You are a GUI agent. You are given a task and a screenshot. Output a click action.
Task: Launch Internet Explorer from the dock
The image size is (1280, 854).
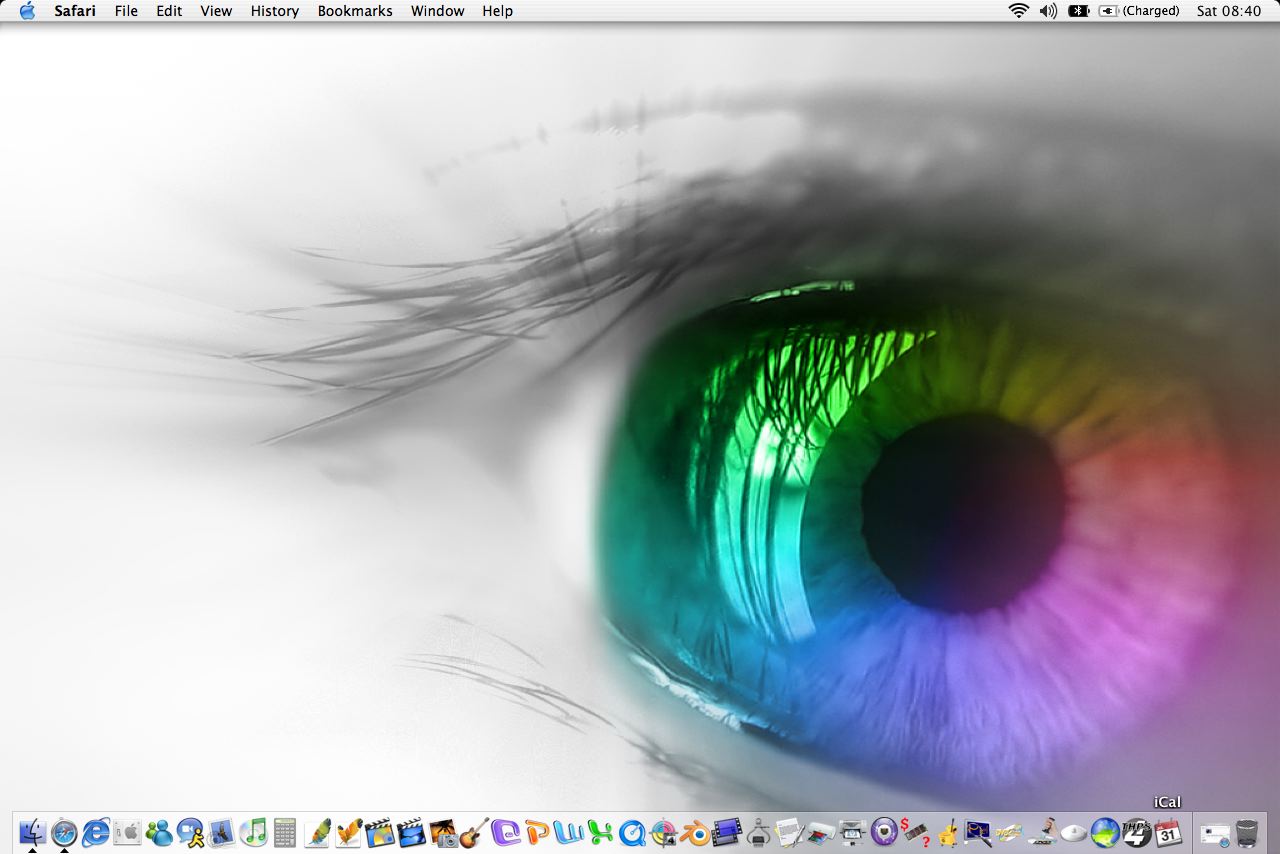click(96, 832)
